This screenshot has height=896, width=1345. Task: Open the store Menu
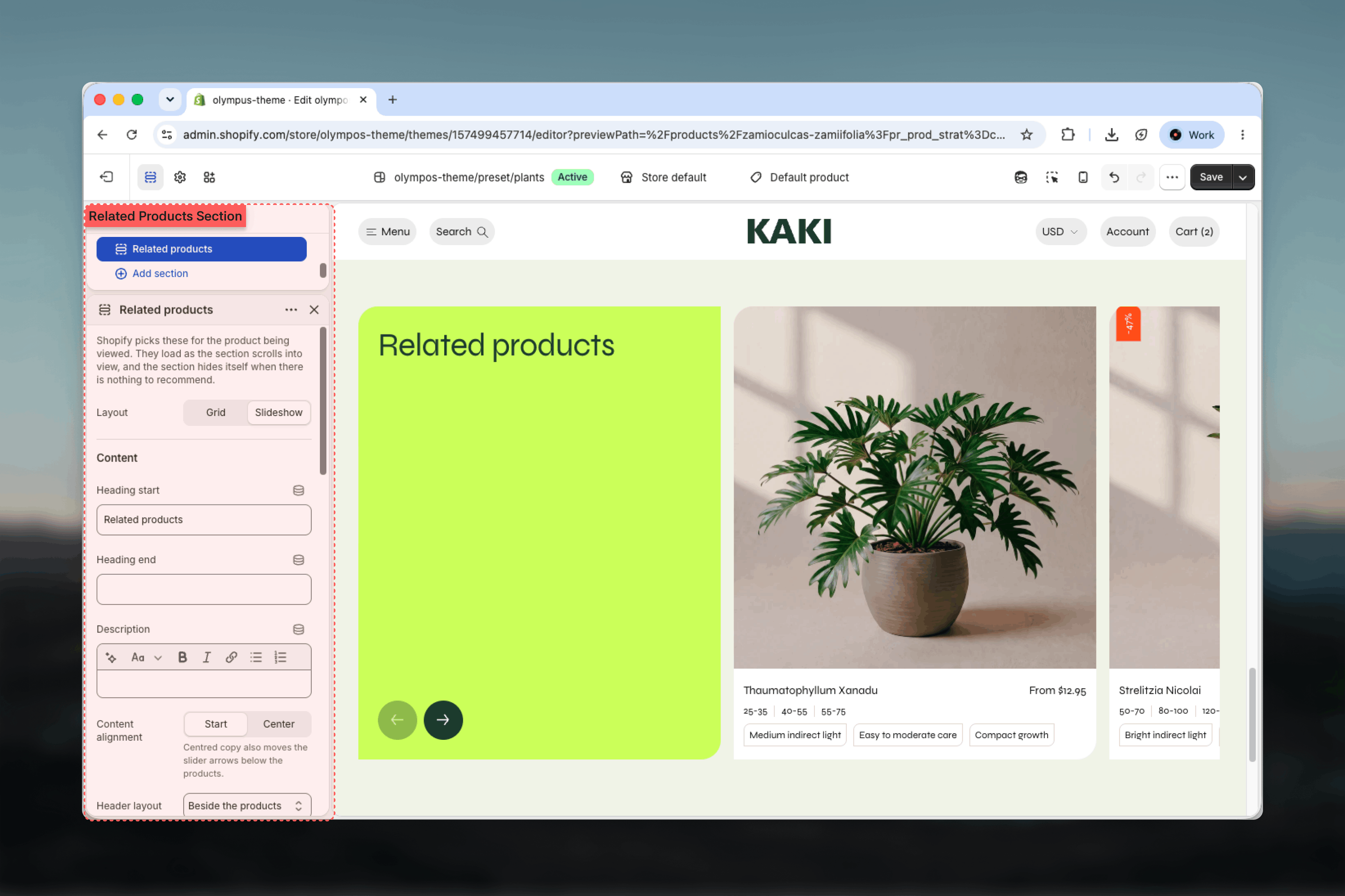pos(388,232)
